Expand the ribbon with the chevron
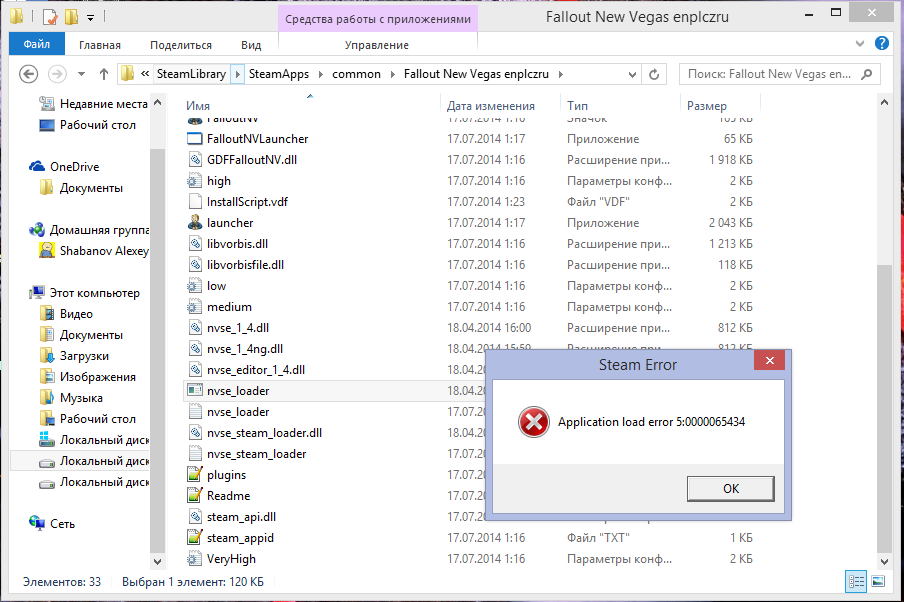This screenshot has width=904, height=602. [x=860, y=44]
